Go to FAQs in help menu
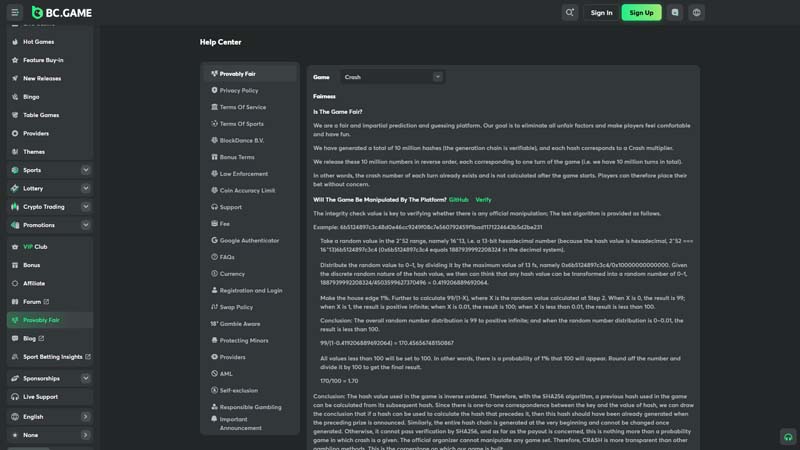The image size is (800, 450). point(227,257)
